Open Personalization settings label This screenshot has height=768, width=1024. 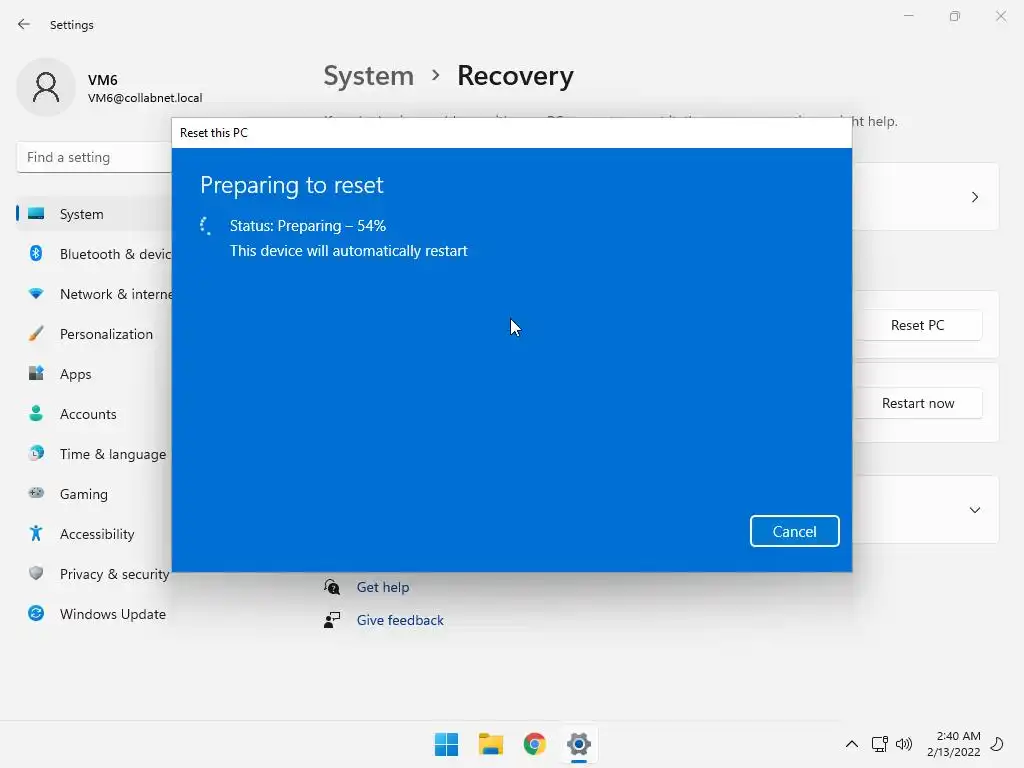[x=106, y=334]
